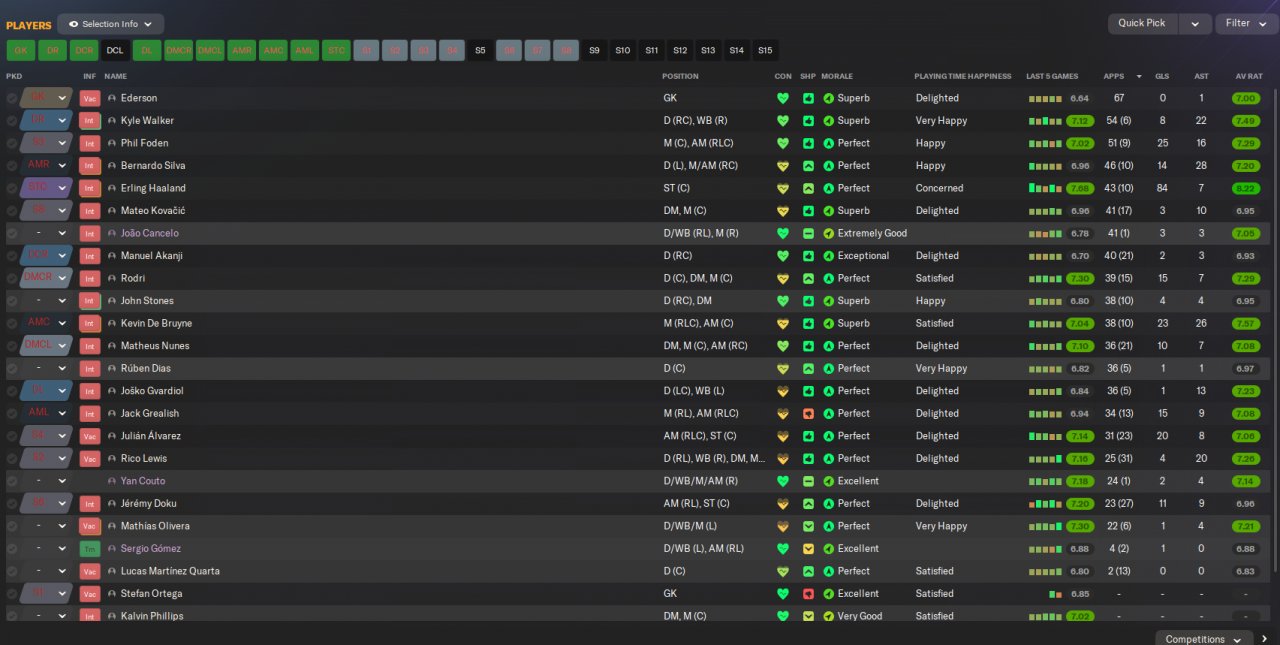Viewport: 1280px width, 645px height.
Task: Open the Competitions dropdown
Action: (x=1204, y=639)
